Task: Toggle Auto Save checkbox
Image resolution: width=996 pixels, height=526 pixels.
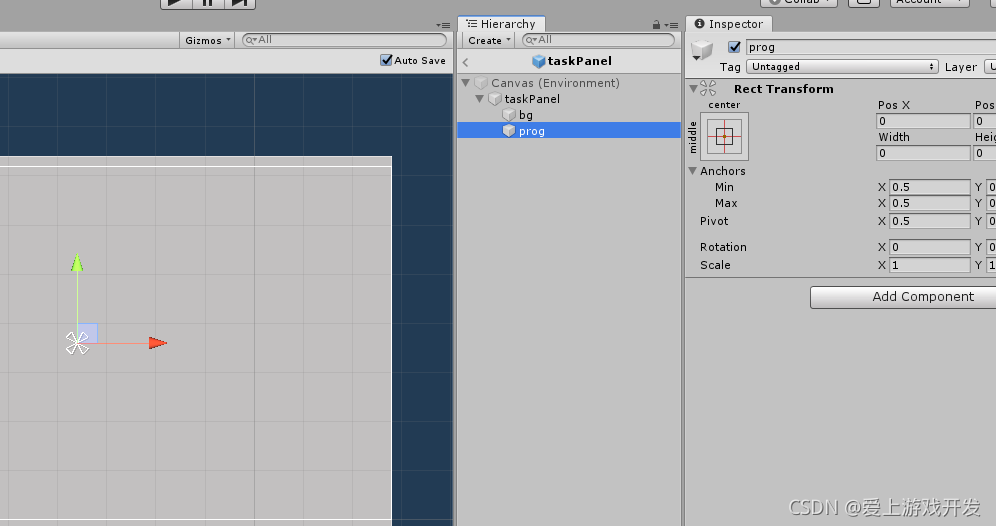Action: (x=386, y=60)
